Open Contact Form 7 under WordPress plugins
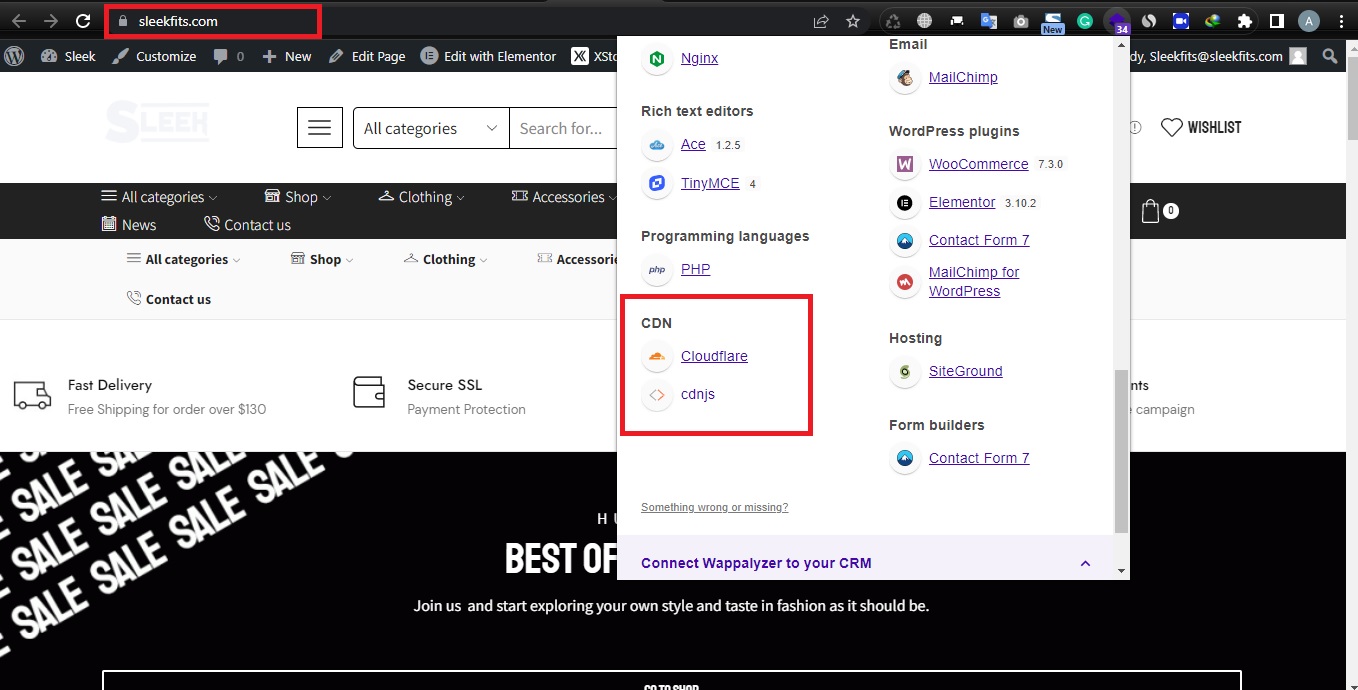1358x690 pixels. pyautogui.click(x=979, y=240)
